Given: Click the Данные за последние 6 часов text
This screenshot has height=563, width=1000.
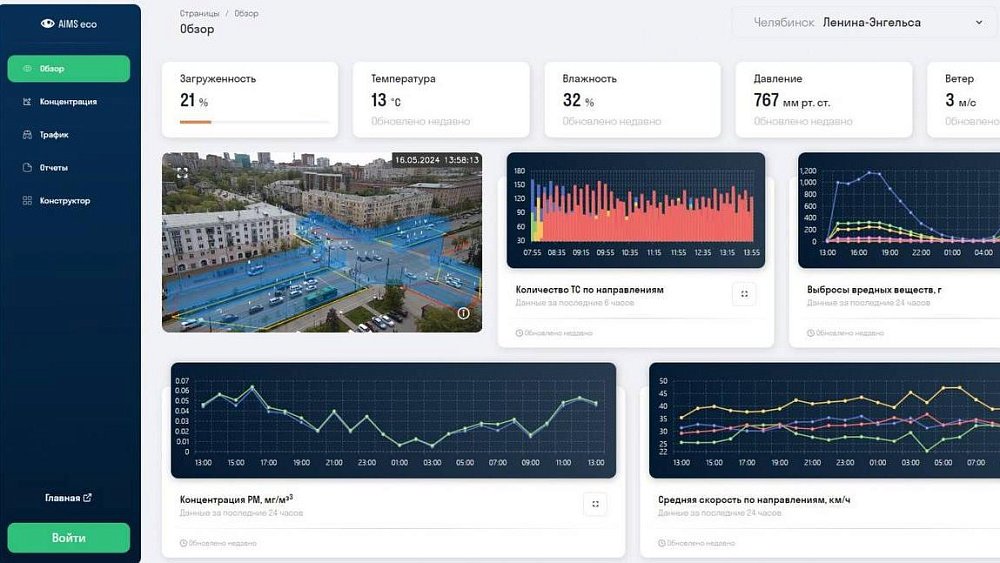Looking at the screenshot, I should (575, 303).
